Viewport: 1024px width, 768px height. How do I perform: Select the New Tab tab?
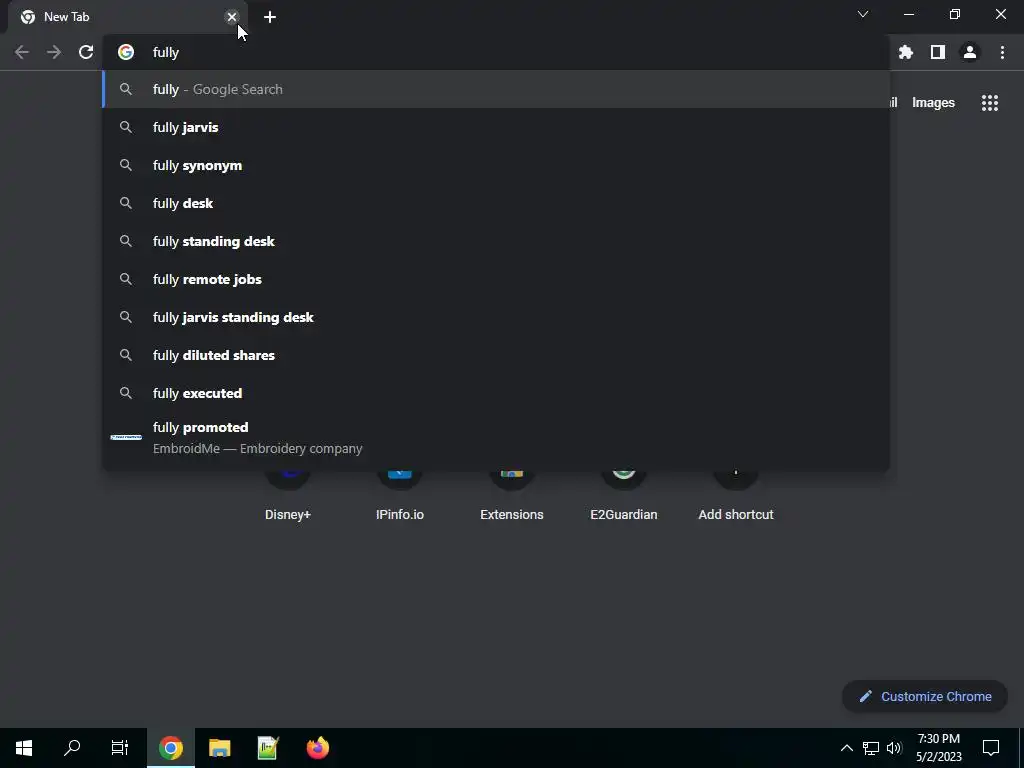tap(128, 17)
